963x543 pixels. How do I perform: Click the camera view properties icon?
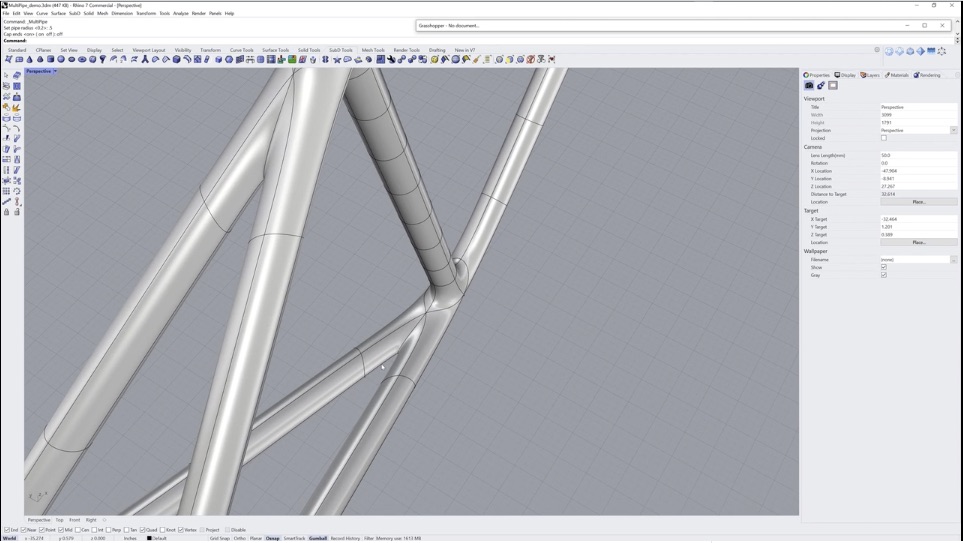(x=809, y=85)
